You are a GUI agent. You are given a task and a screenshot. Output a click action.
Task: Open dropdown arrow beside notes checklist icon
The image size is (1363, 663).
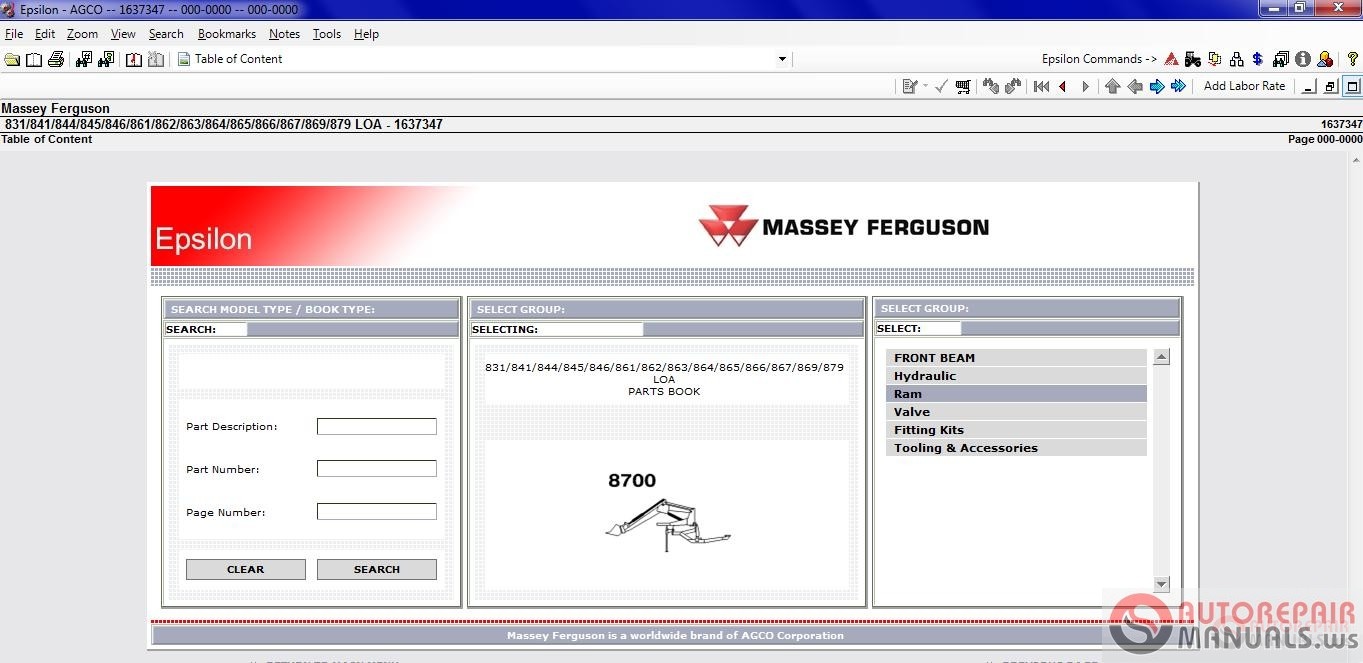(x=925, y=87)
